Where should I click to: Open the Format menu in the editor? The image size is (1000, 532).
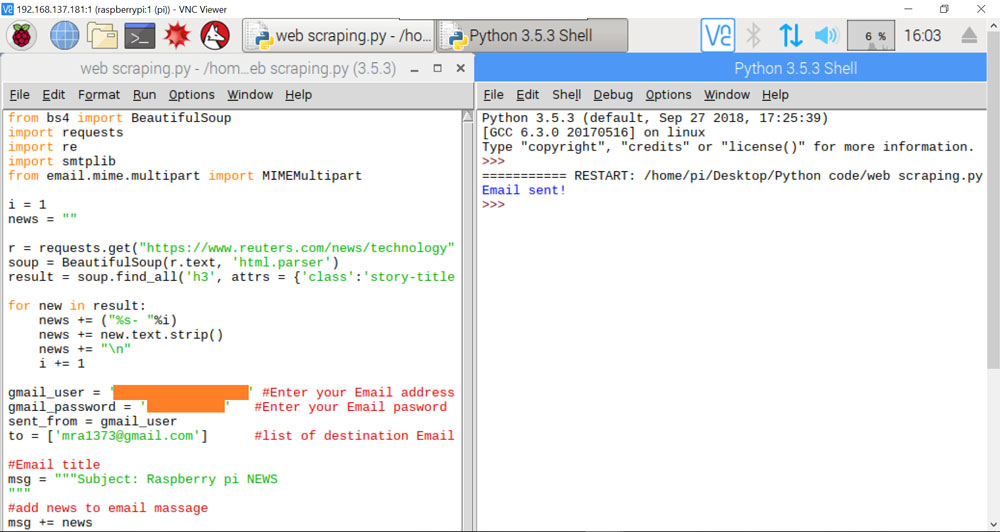[x=99, y=95]
